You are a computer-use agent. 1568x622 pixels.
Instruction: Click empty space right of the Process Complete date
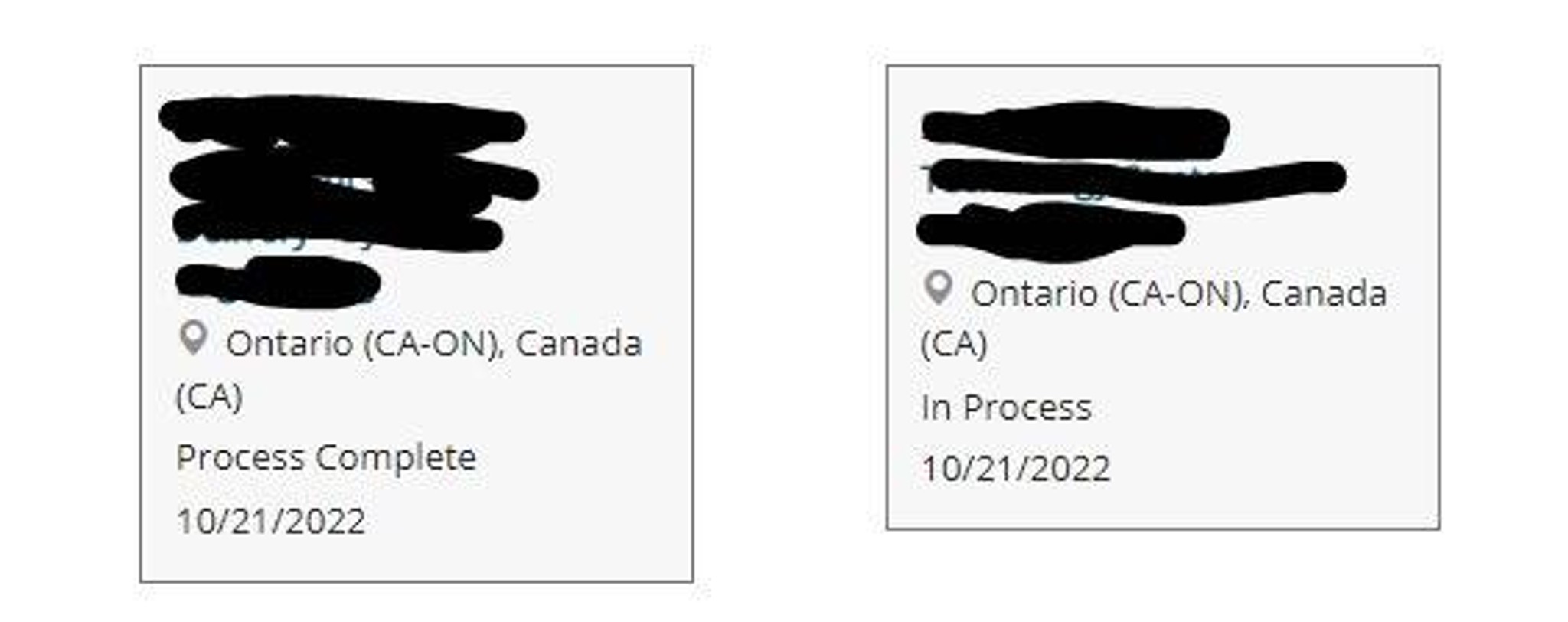(536, 522)
